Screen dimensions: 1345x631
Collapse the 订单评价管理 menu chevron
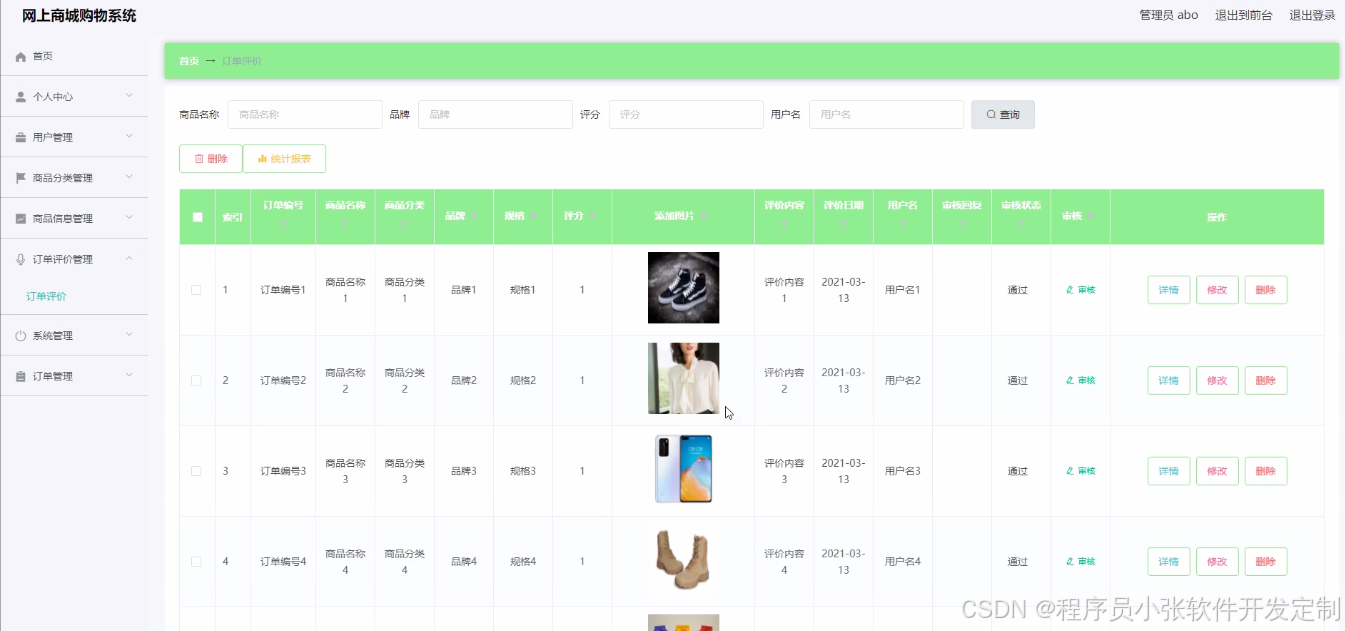129,258
